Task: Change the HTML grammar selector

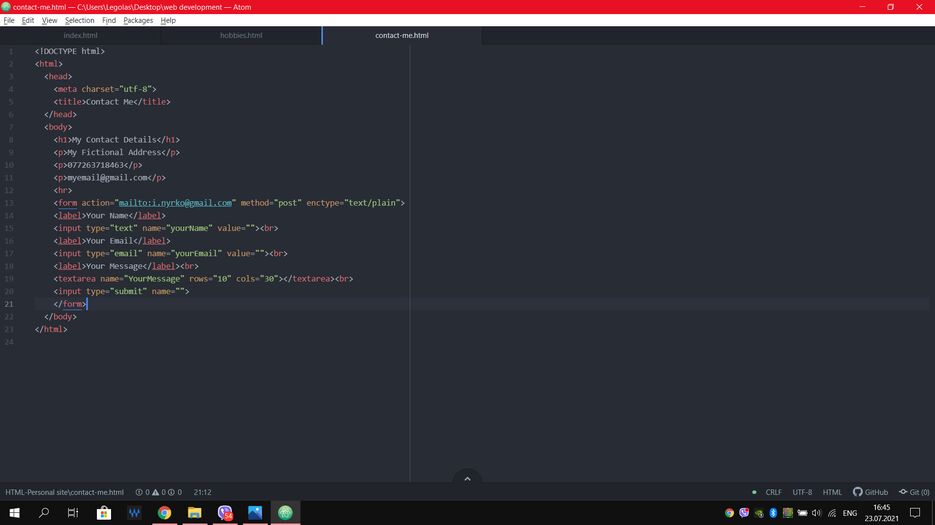Action: point(832,492)
